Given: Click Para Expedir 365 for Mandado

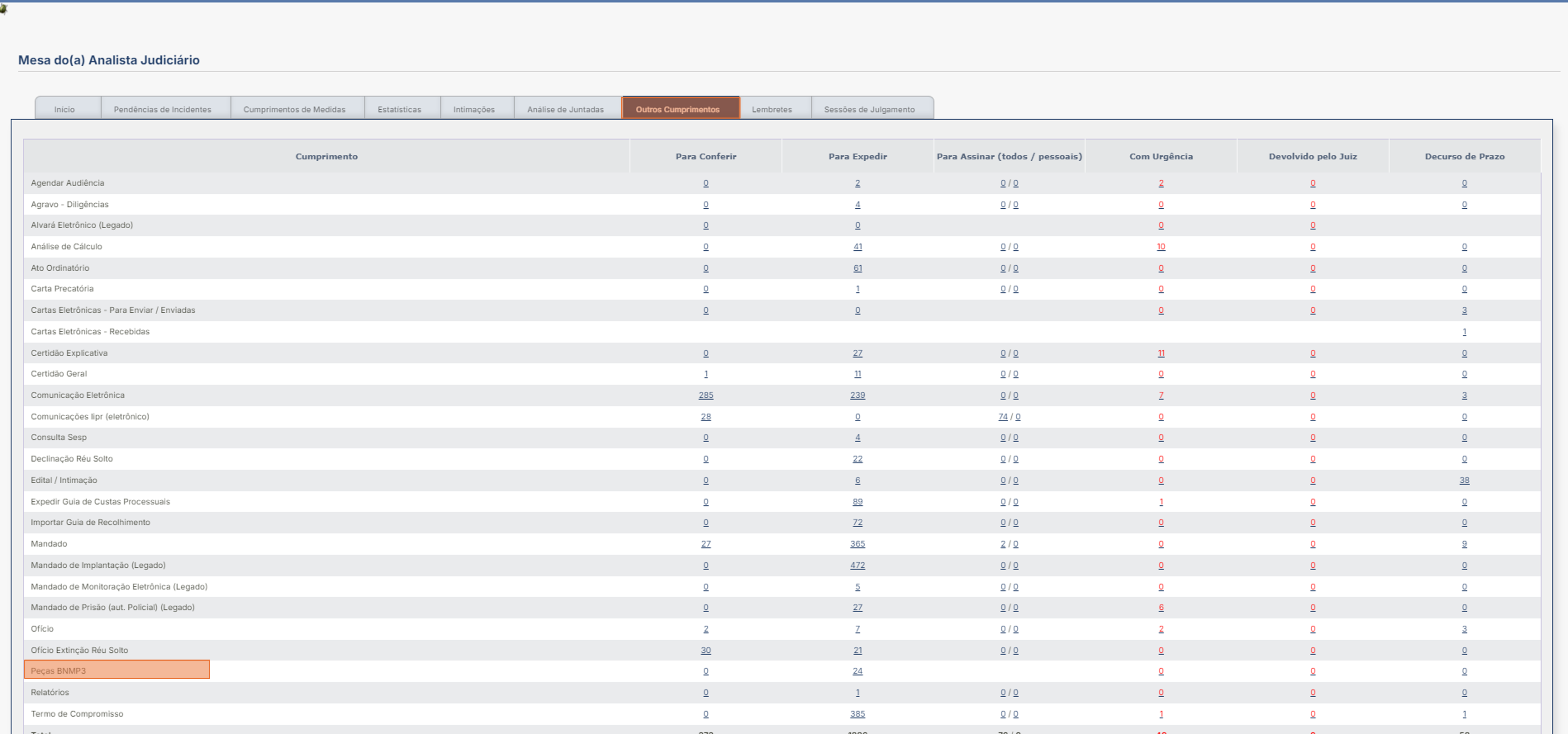Looking at the screenshot, I should point(858,544).
